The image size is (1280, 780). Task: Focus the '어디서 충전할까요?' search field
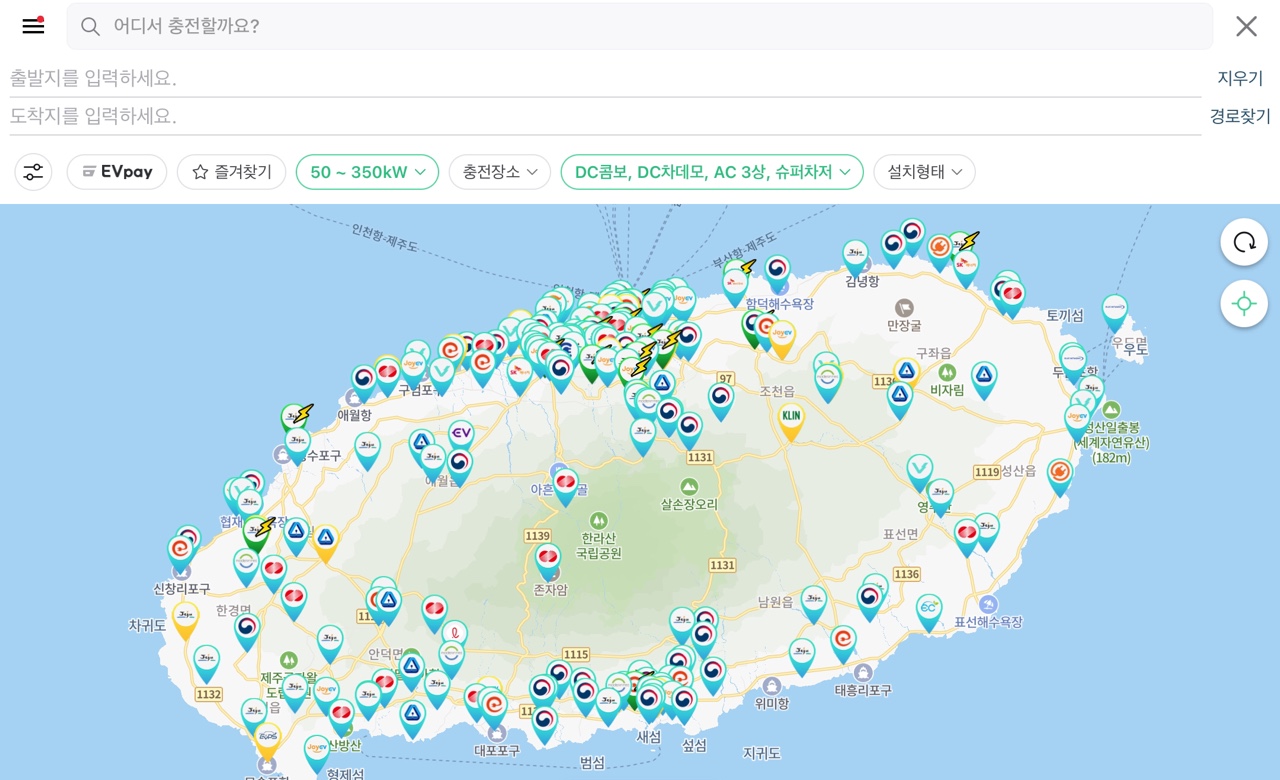639,26
